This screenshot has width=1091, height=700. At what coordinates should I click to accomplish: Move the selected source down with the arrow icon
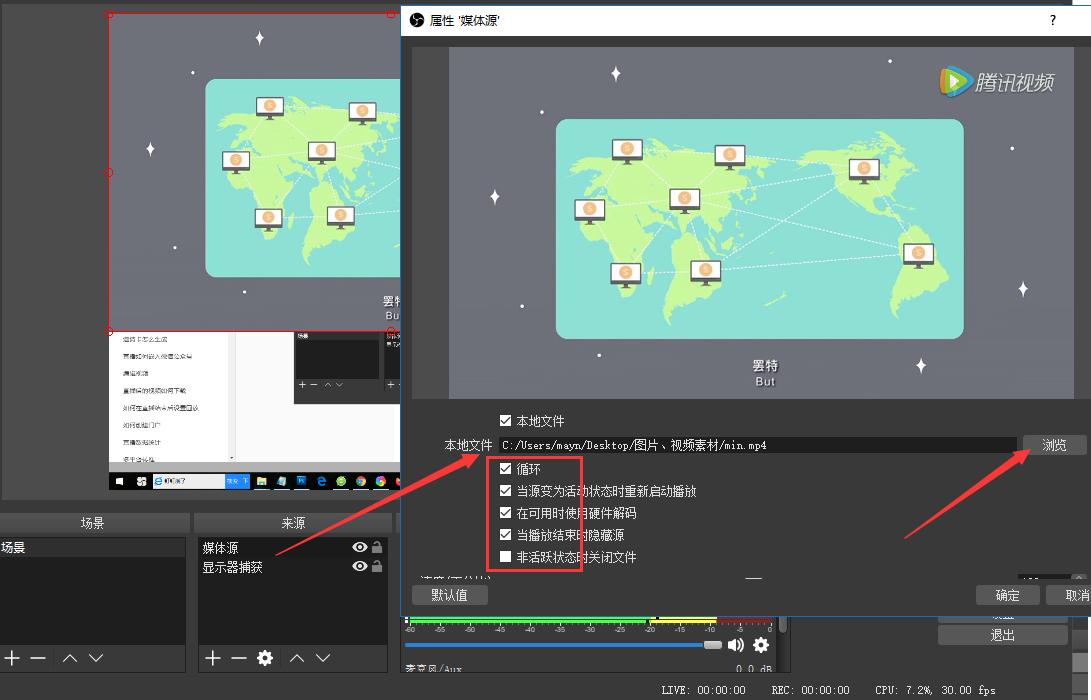(322, 658)
